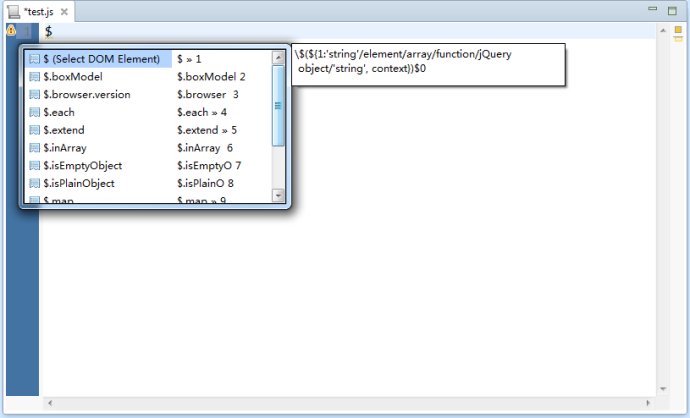The width and height of the screenshot is (690, 418).
Task: Click the suggestion list scroll-up arrow
Action: click(x=278, y=58)
